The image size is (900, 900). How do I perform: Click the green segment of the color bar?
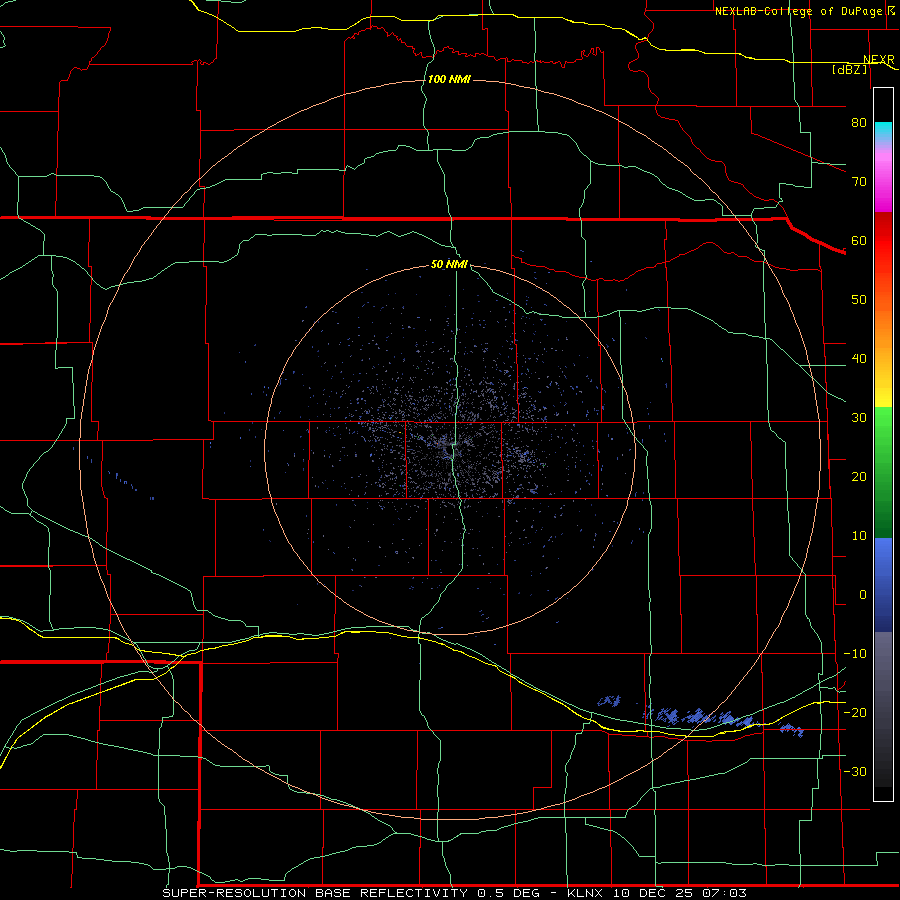pyautogui.click(x=883, y=472)
